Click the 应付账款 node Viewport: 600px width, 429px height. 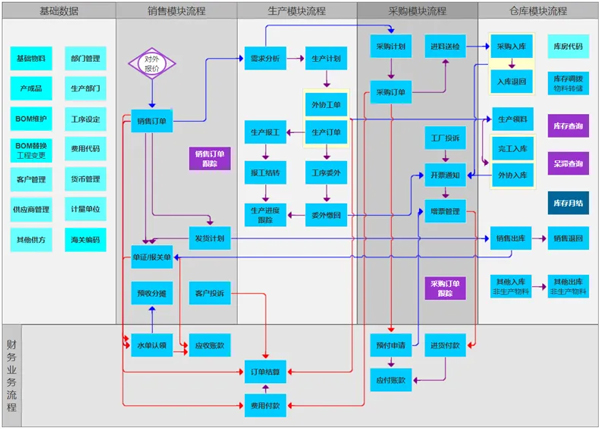(x=390, y=380)
